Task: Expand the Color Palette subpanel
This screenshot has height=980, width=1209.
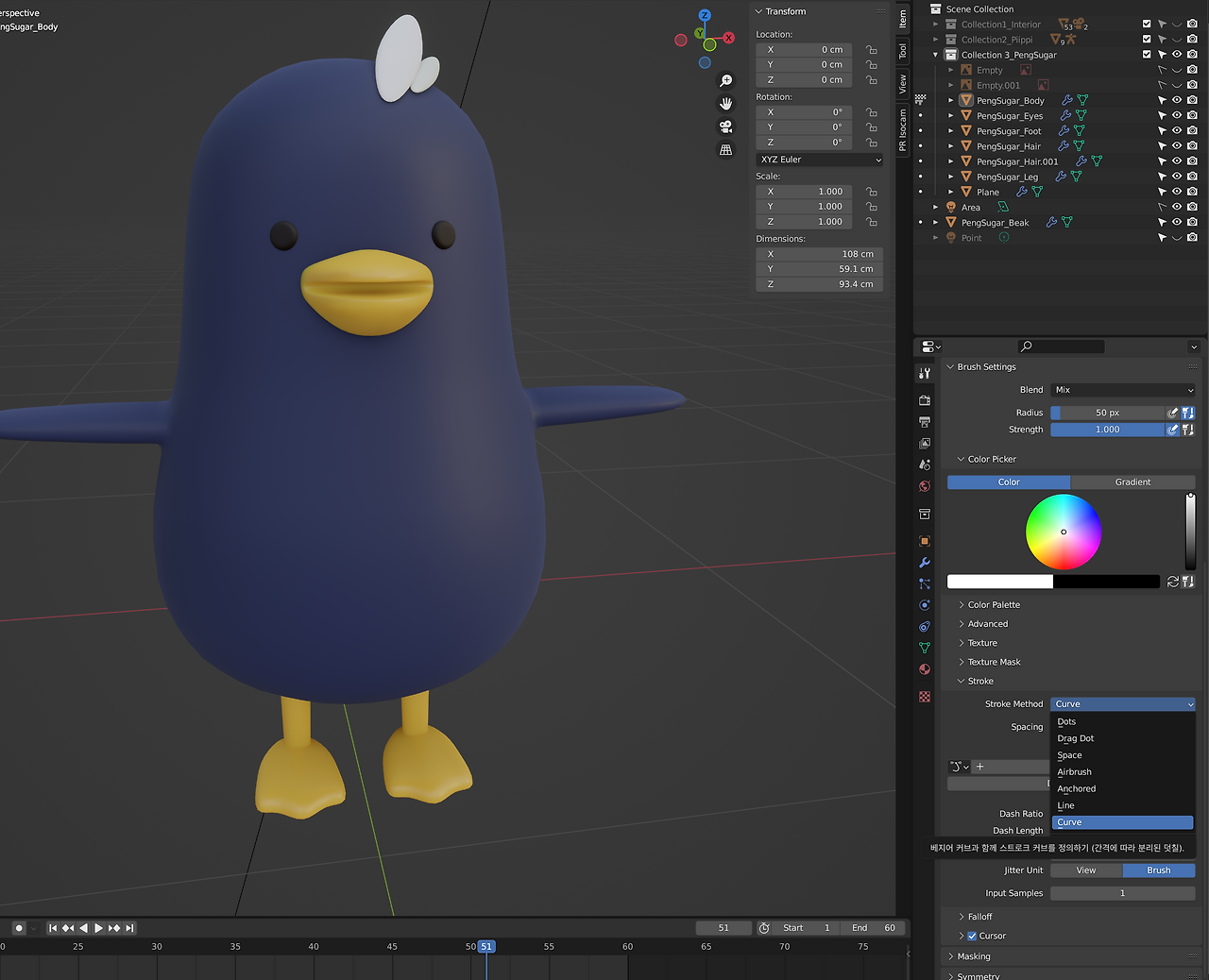Action: (962, 605)
